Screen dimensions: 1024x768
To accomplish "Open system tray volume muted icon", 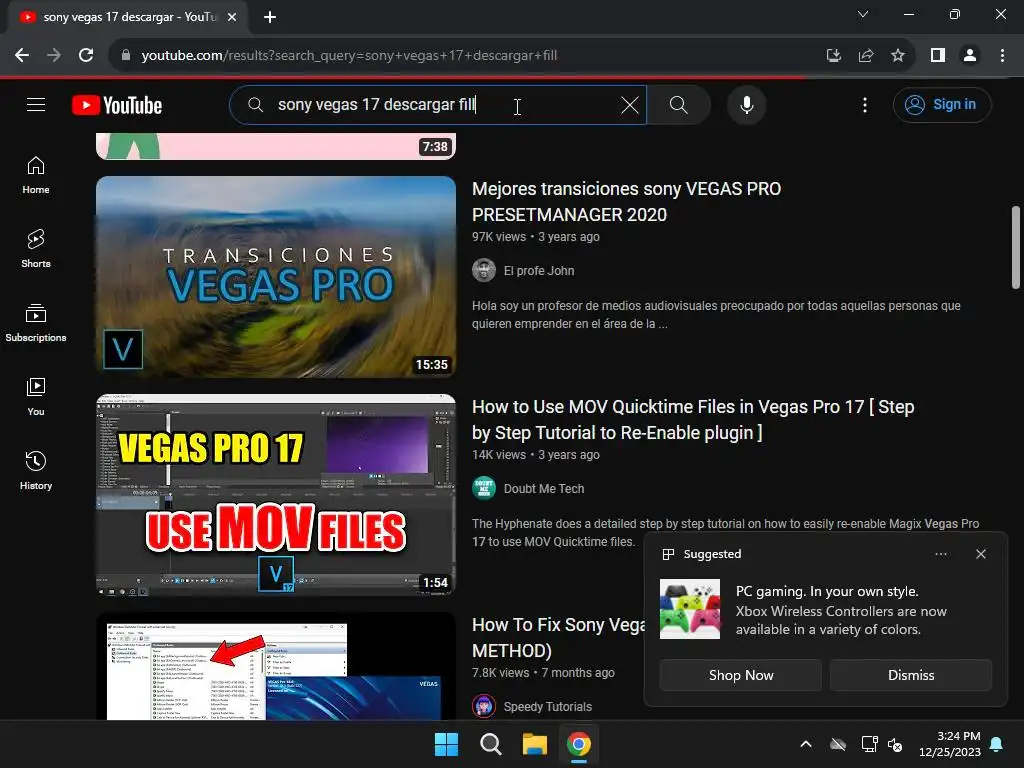I will tap(895, 744).
